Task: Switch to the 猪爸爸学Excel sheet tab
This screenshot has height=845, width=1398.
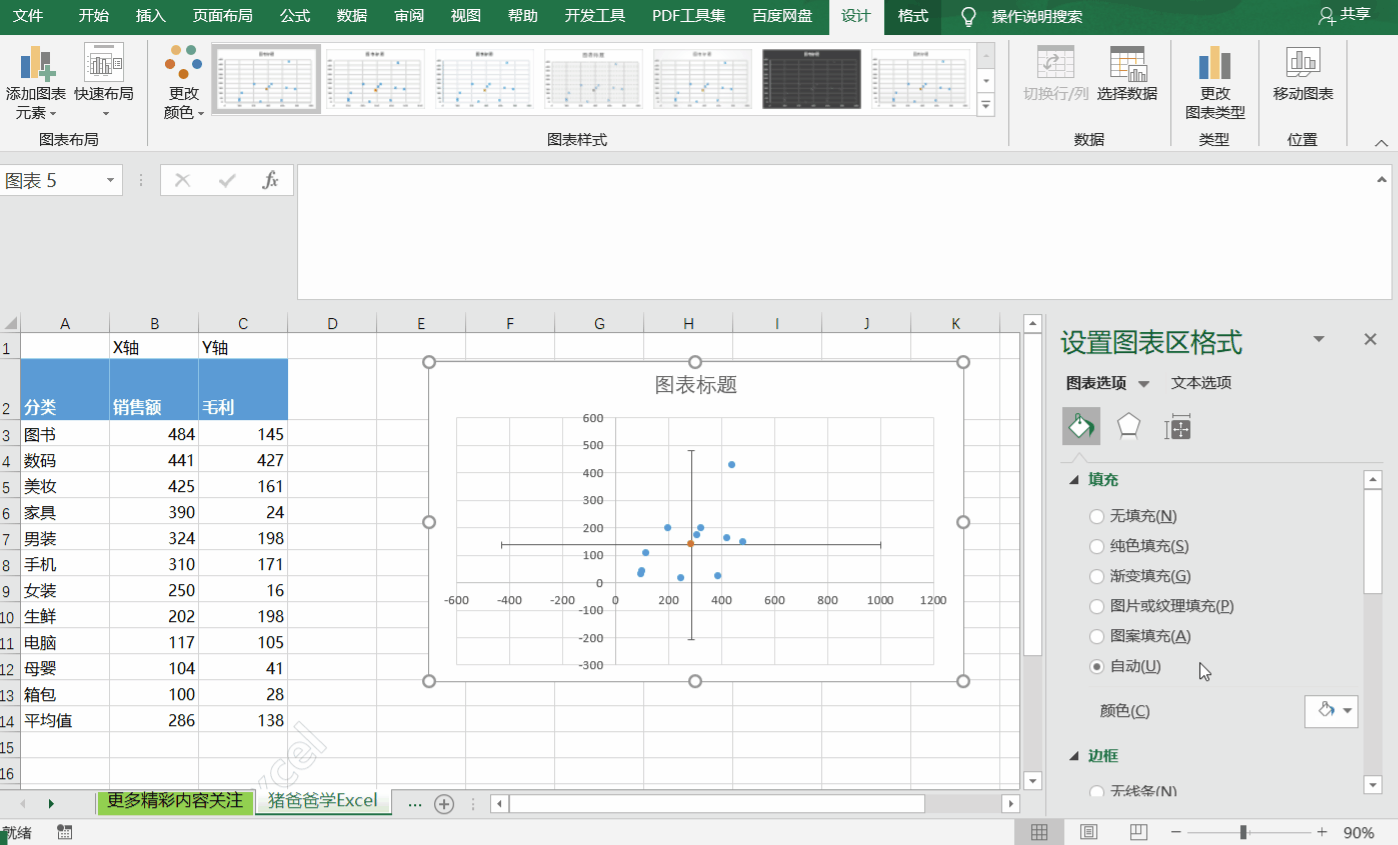Action: [323, 801]
